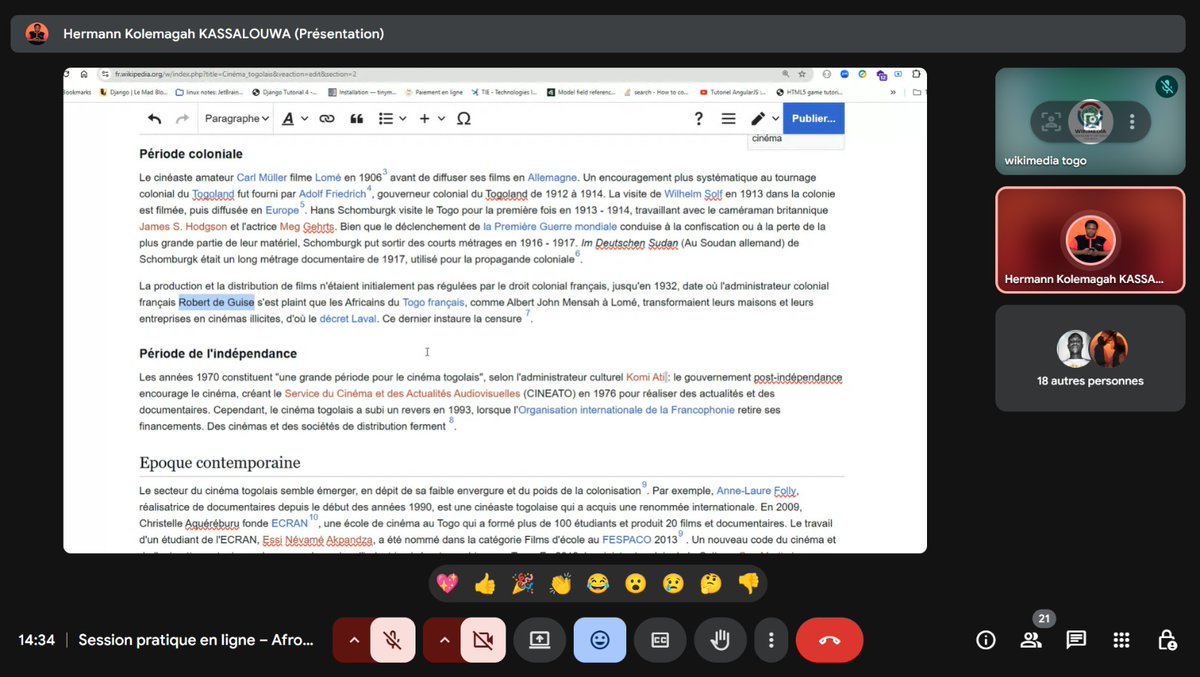
Task: Click the Paiement en ligne bookmark
Action: [x=435, y=92]
